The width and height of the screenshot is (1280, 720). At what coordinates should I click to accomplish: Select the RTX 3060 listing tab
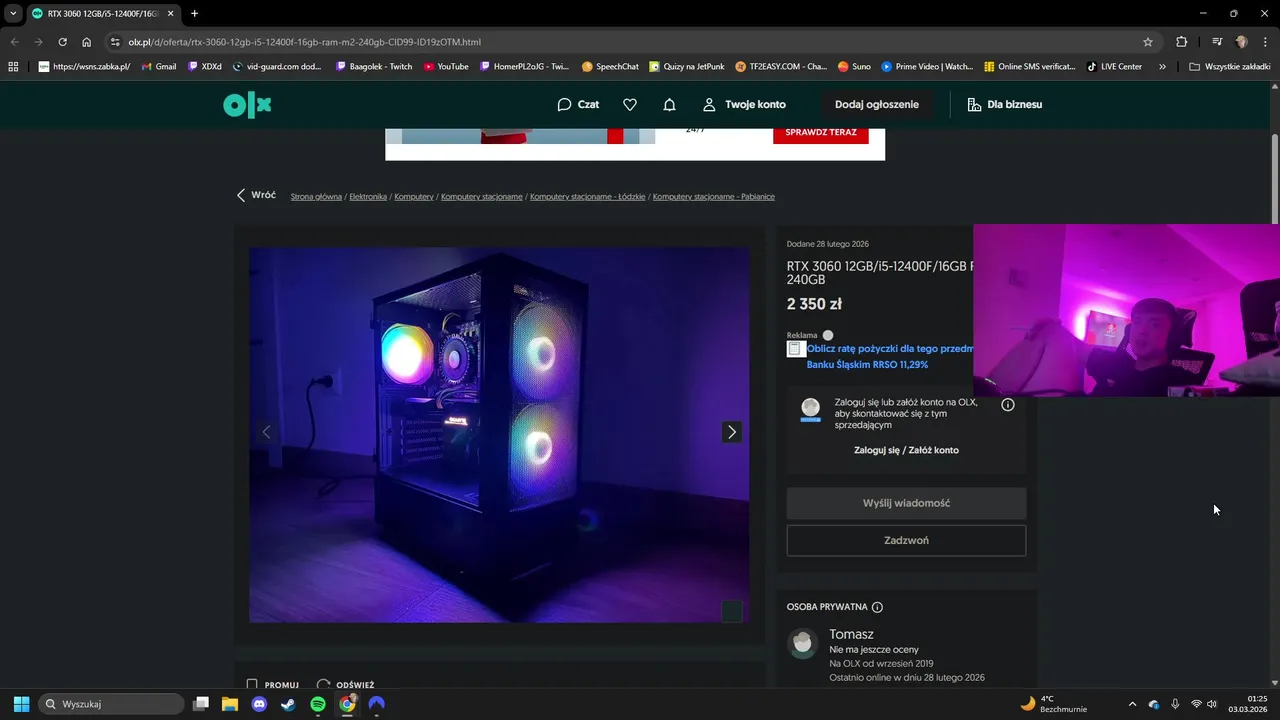tap(103, 14)
